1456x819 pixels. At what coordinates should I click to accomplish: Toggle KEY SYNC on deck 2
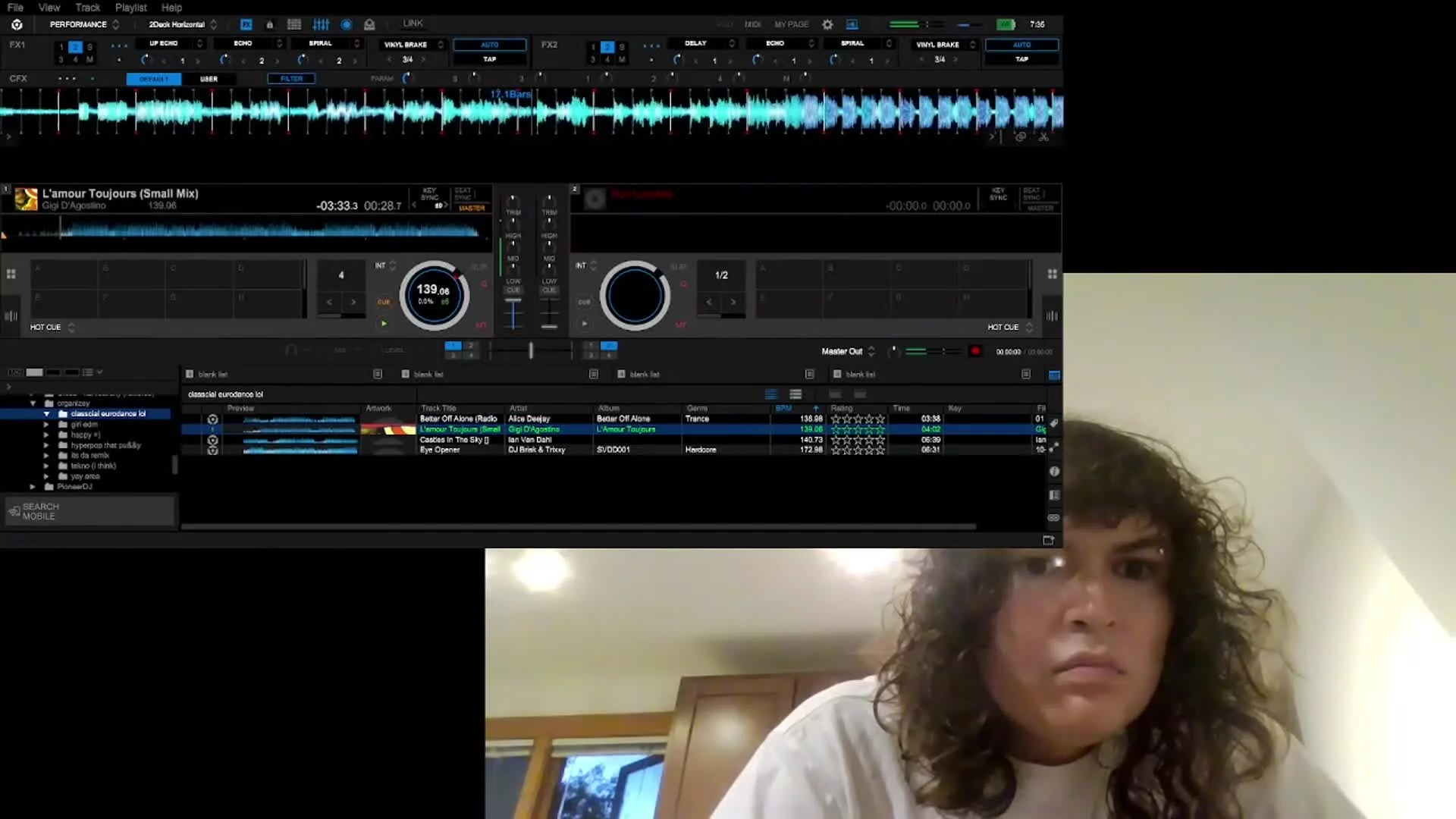point(998,194)
